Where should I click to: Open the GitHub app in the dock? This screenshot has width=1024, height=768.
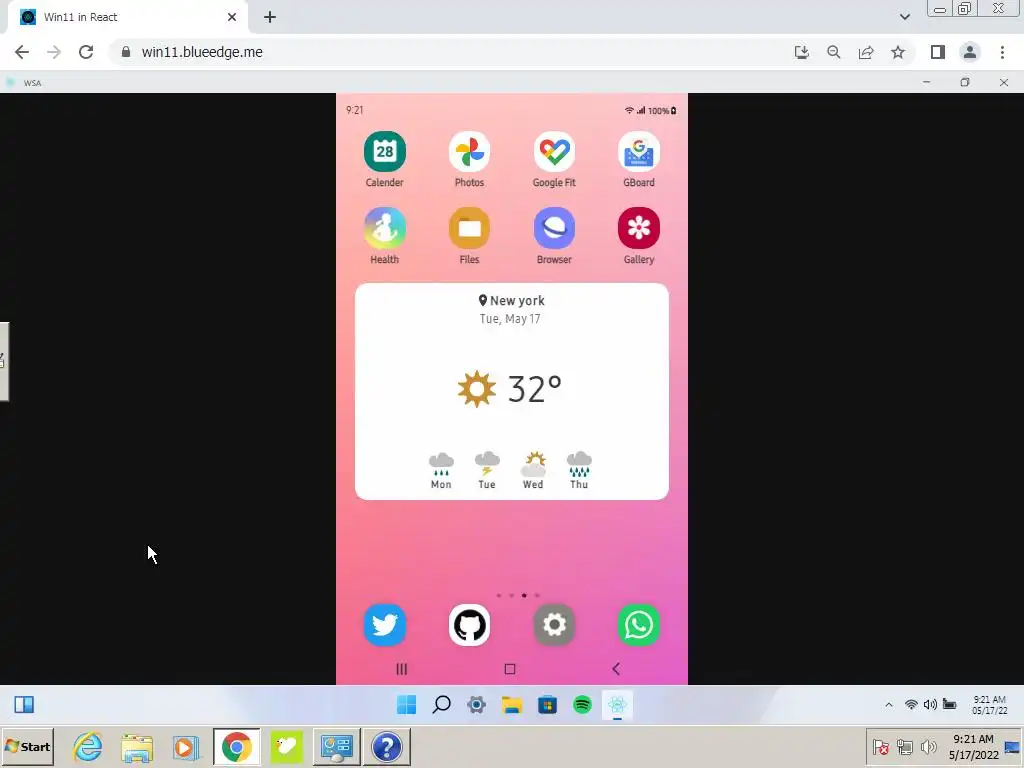point(469,625)
